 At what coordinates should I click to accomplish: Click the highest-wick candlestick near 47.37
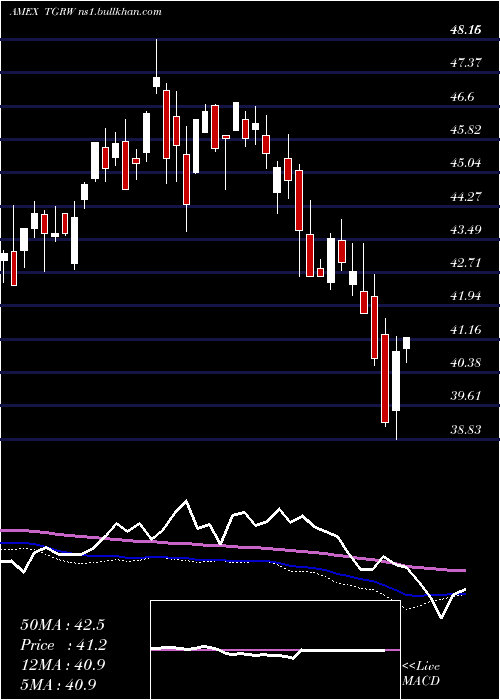click(156, 67)
